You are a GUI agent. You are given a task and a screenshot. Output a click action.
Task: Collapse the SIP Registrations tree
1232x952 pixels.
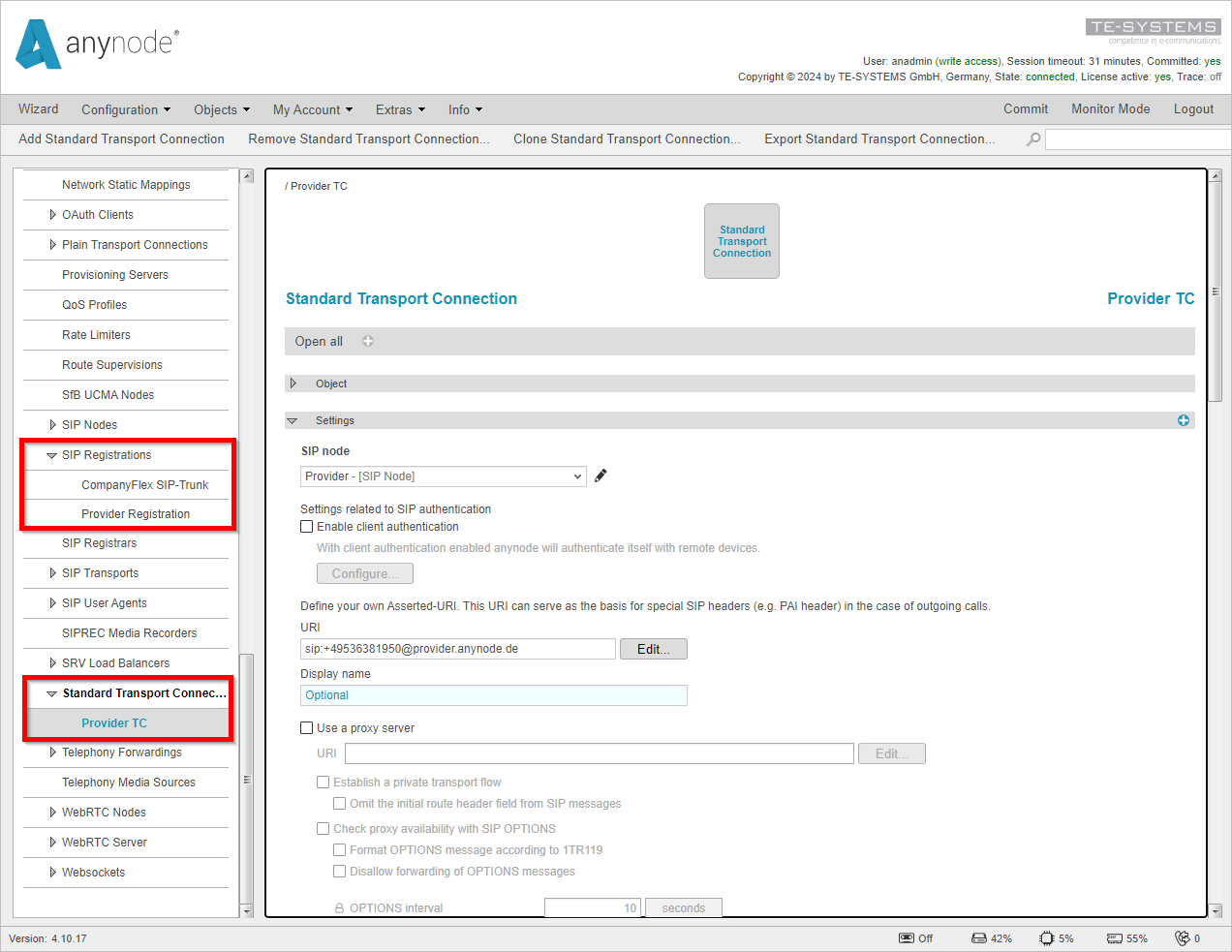(51, 455)
